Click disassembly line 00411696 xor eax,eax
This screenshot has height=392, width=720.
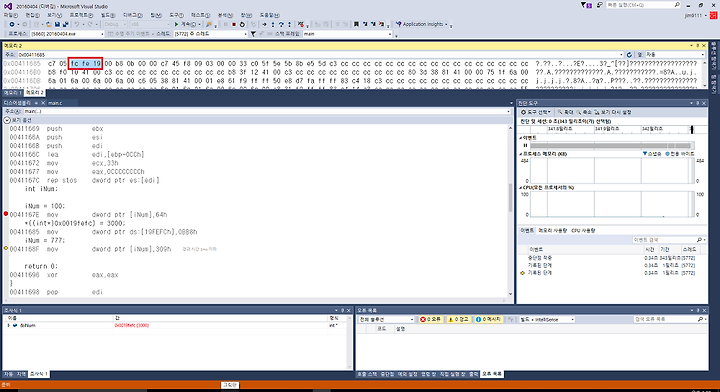[64, 275]
